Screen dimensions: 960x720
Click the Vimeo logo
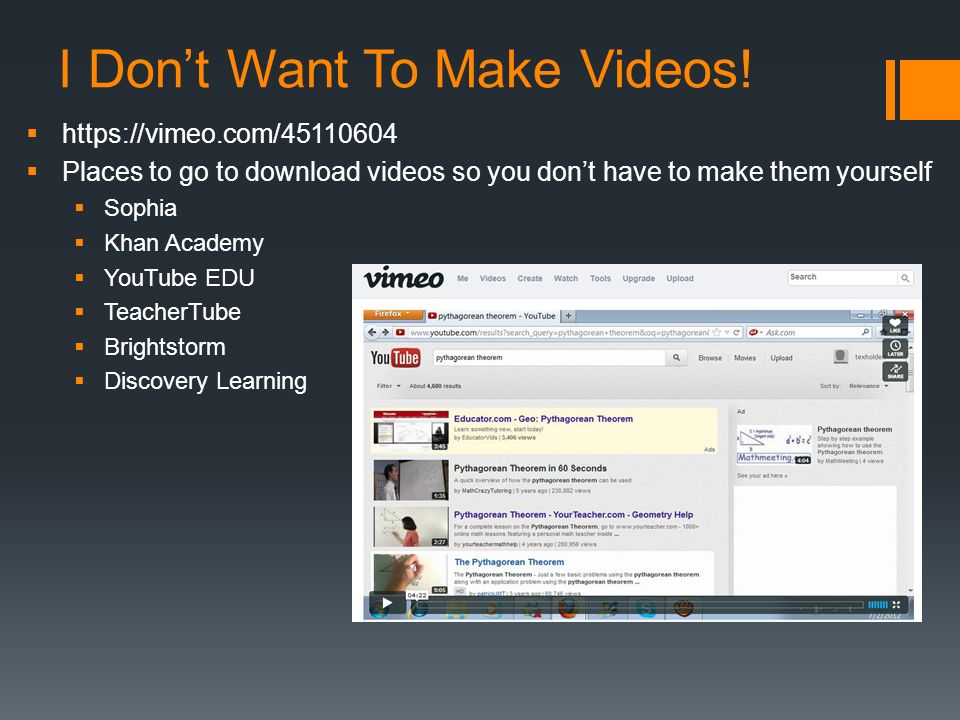click(x=403, y=278)
